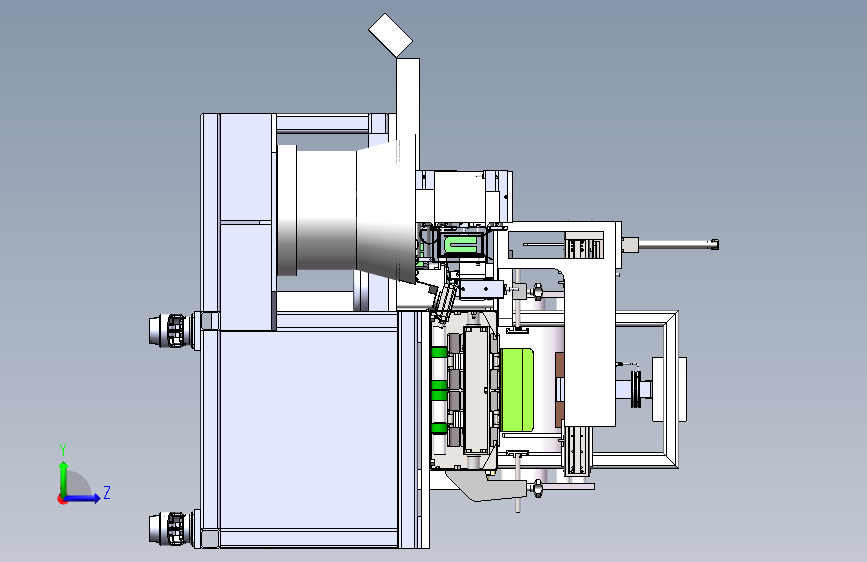Select the tall vertical white column under diamond plate
The height and width of the screenshot is (562, 867).
tap(408, 112)
